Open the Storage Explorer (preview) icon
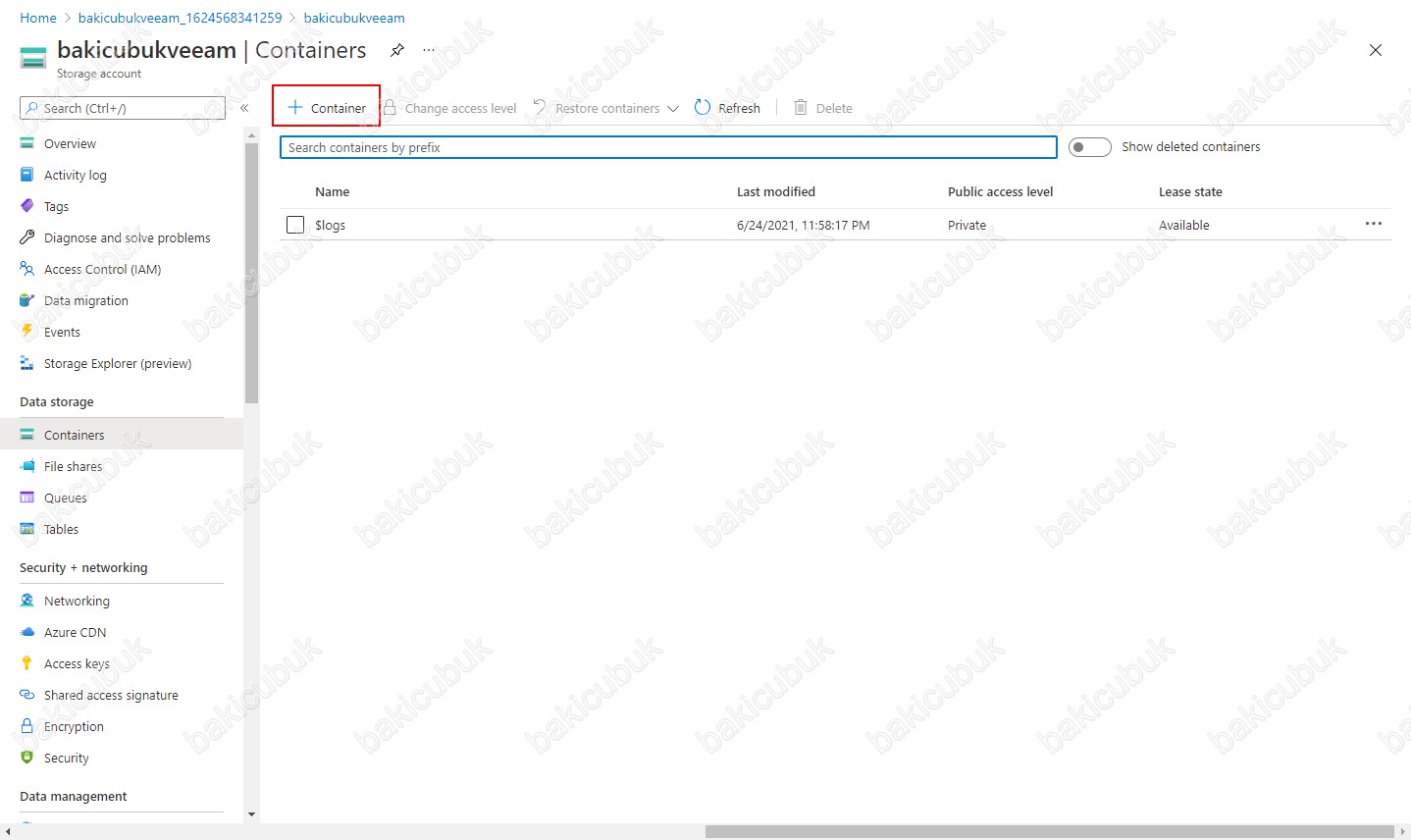This screenshot has width=1411, height=840. click(27, 363)
